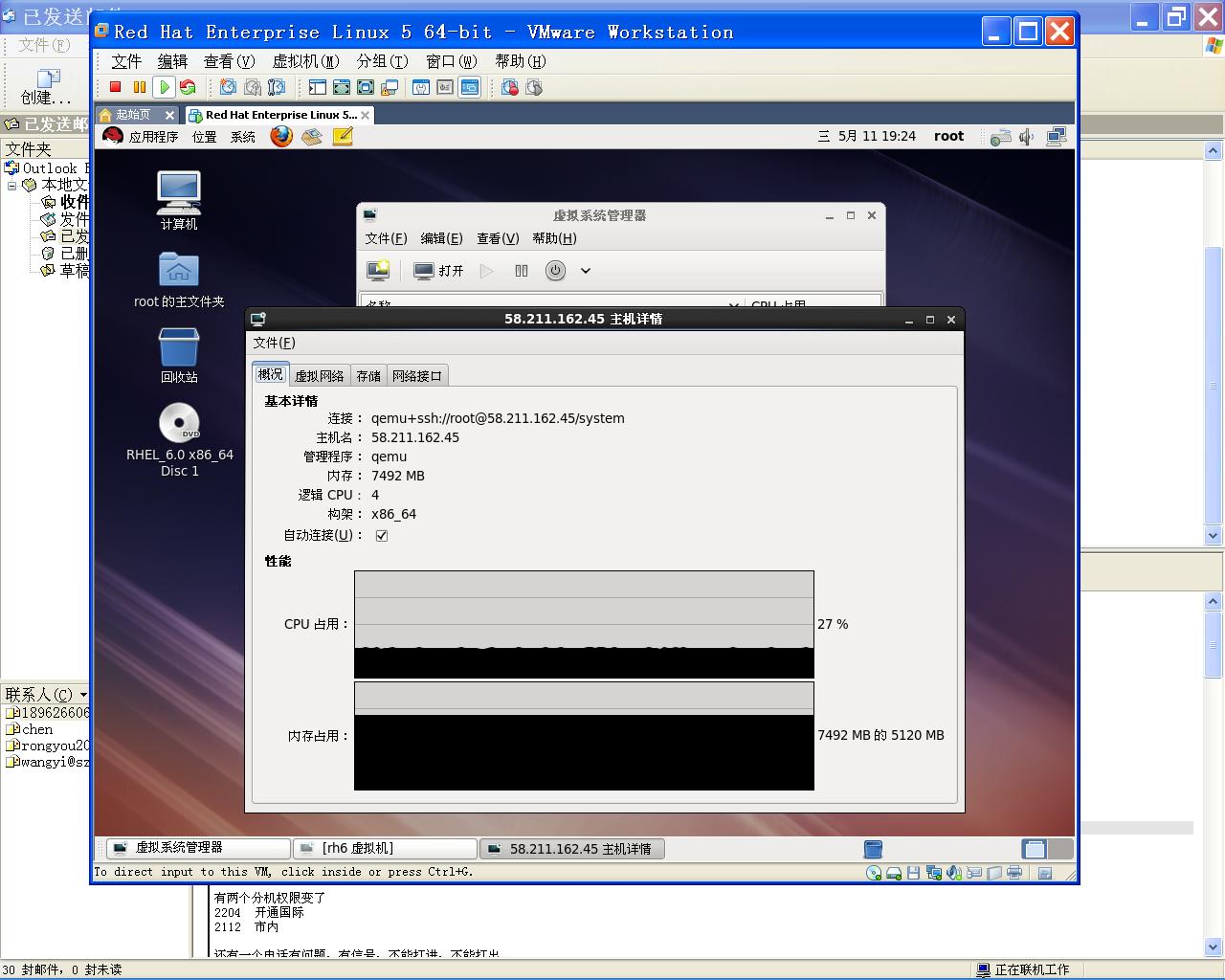This screenshot has width=1225, height=980.
Task: Toggle the auto-connect checkbox in host details
Action: pos(382,535)
